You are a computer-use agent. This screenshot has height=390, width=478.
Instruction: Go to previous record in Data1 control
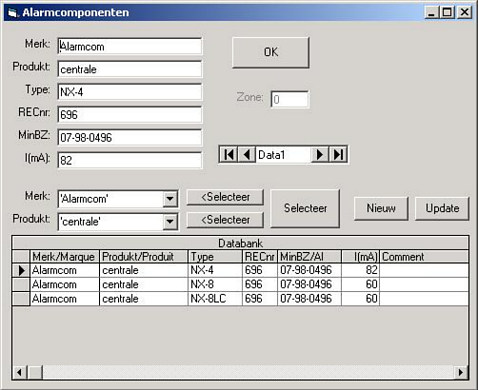click(247, 155)
